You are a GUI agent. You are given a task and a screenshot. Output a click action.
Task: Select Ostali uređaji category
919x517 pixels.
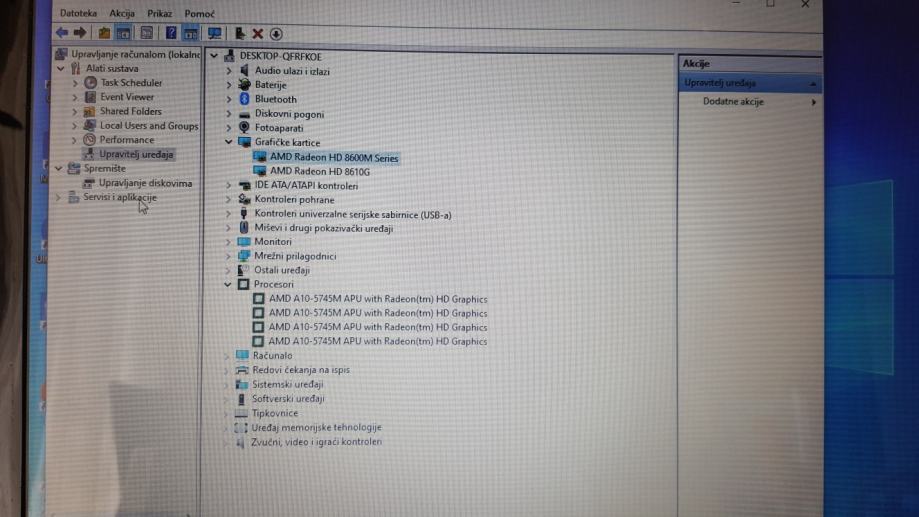pyautogui.click(x=282, y=270)
